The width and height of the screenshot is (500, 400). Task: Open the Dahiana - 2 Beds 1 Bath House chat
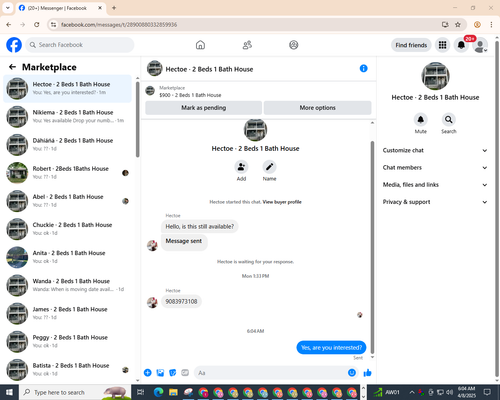coord(67,145)
